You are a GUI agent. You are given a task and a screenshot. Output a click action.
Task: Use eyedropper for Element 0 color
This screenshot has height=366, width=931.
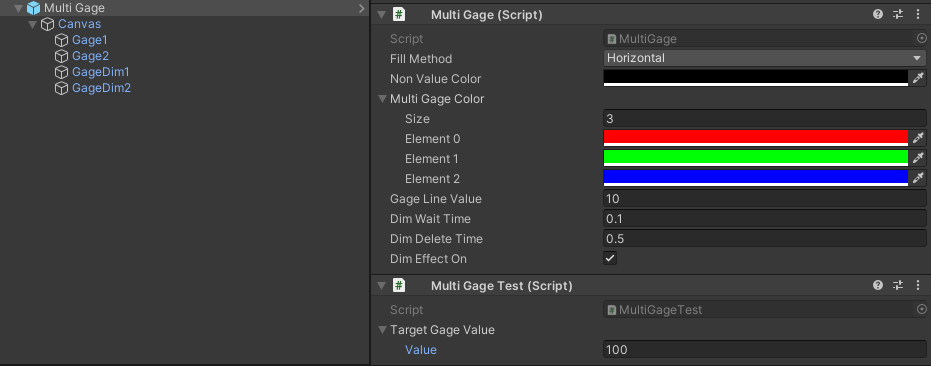point(918,139)
